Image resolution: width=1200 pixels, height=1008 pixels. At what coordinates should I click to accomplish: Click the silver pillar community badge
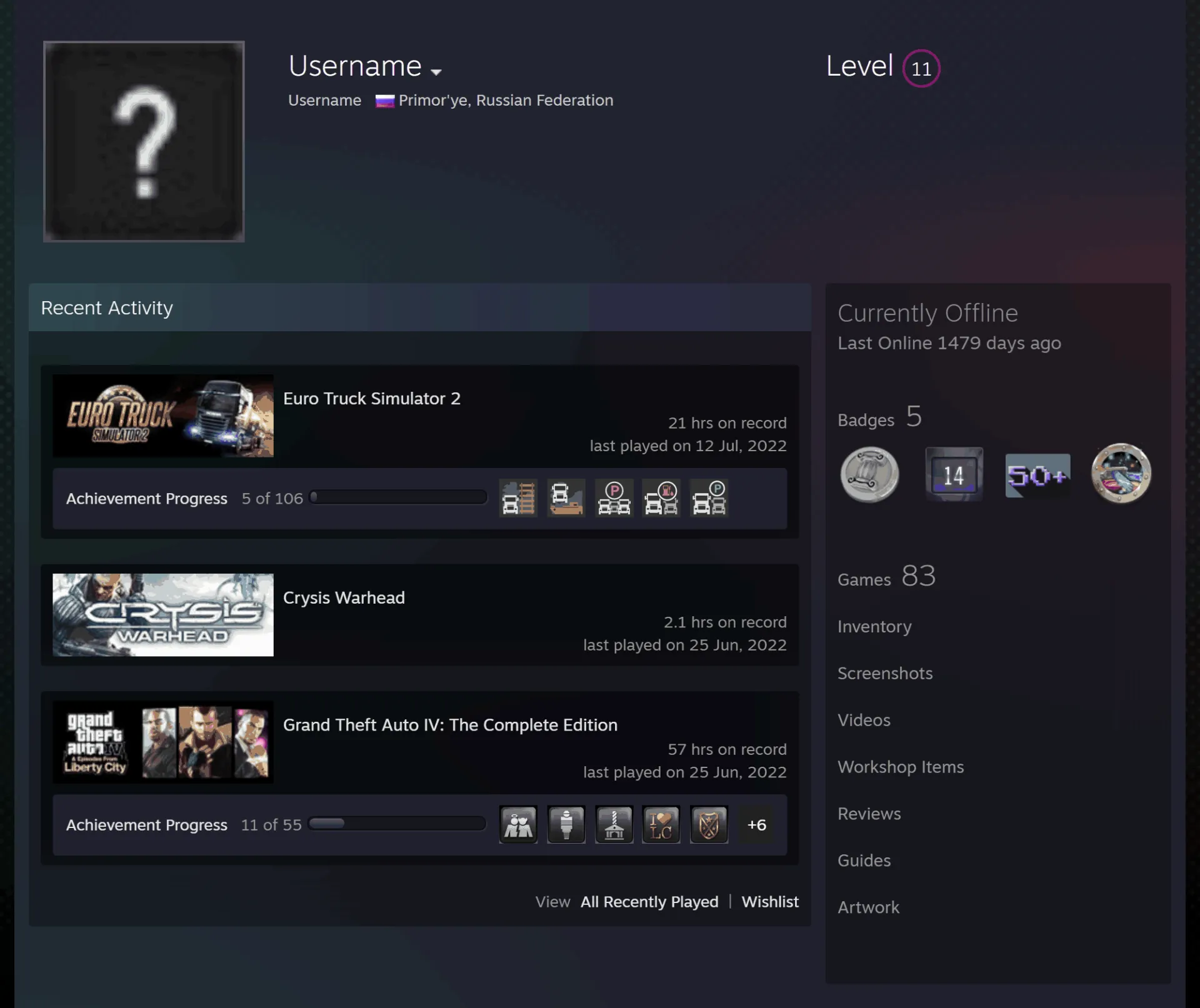[869, 474]
